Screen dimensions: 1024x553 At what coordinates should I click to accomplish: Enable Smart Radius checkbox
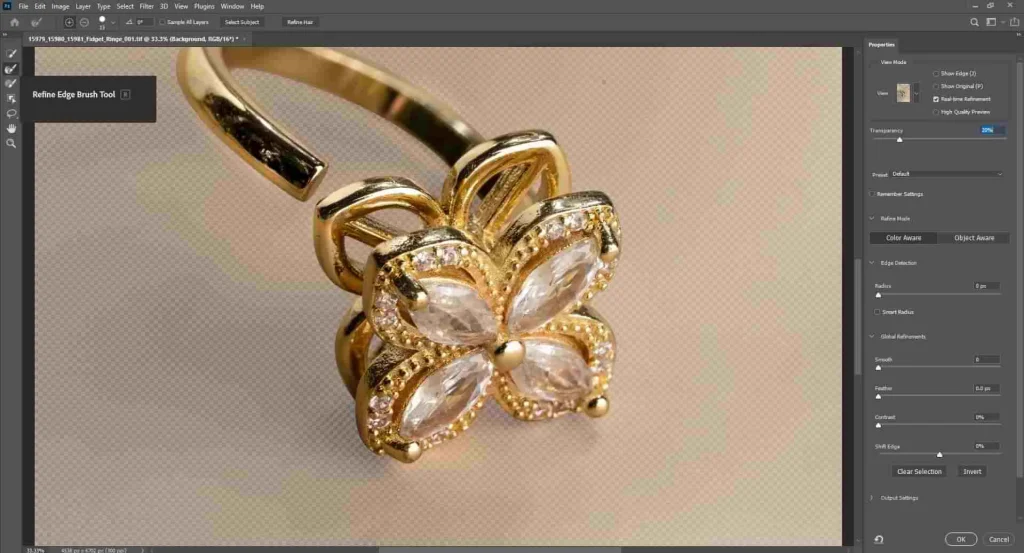(877, 312)
